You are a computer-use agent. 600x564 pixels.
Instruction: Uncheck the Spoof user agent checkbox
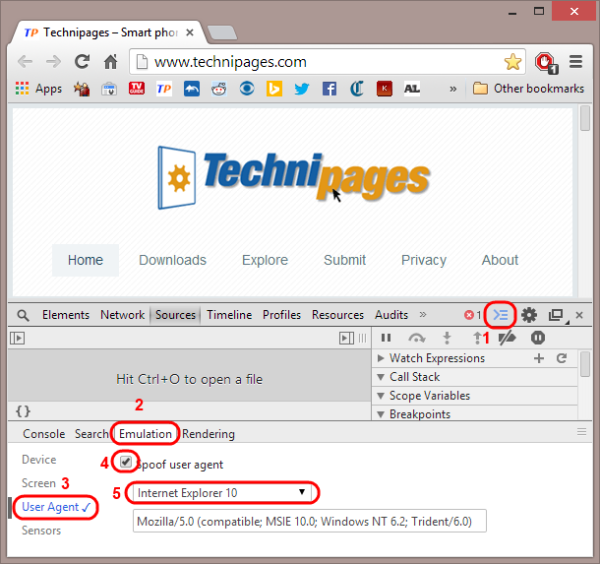126,462
